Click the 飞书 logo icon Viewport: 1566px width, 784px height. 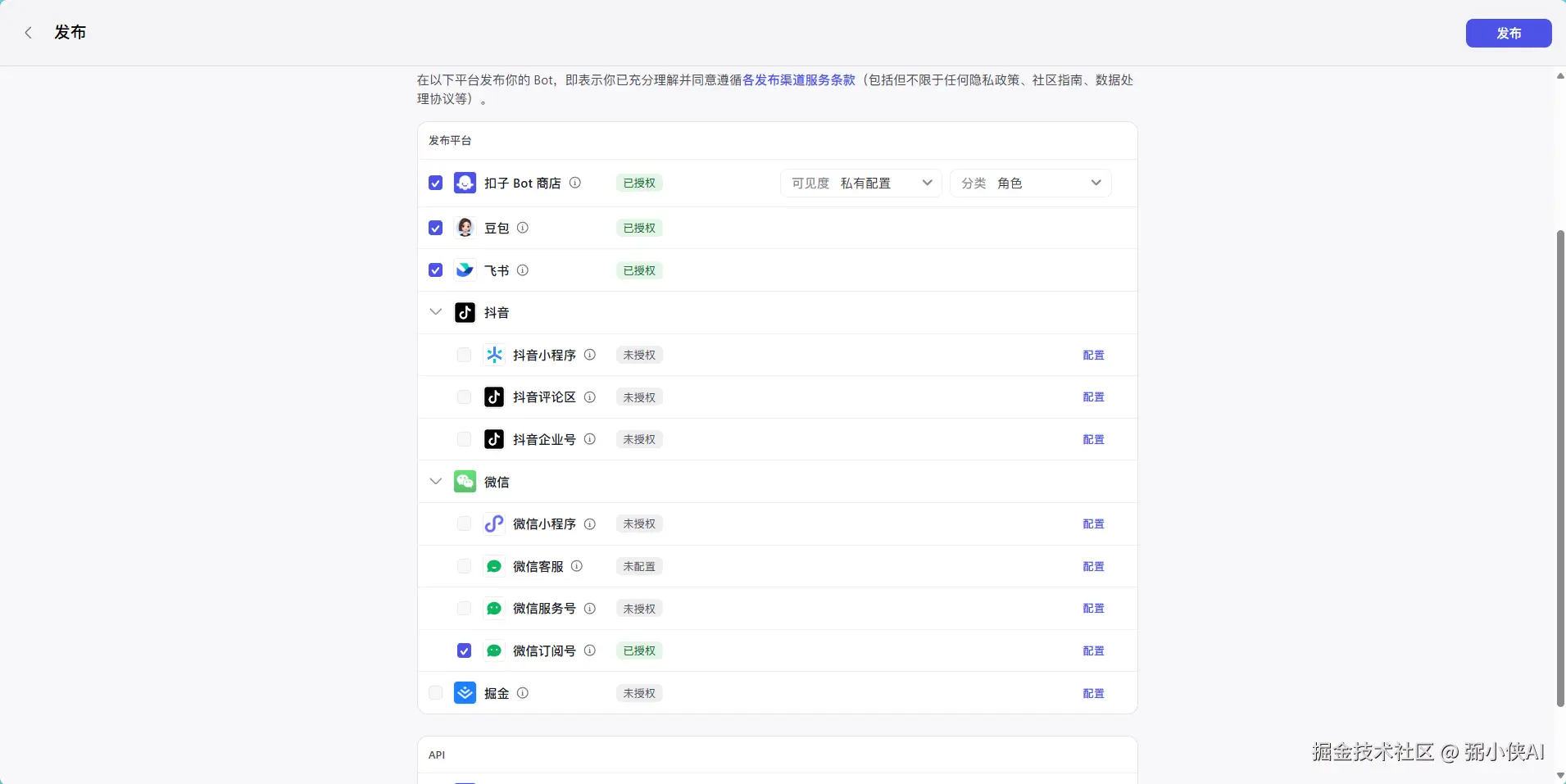[465, 270]
